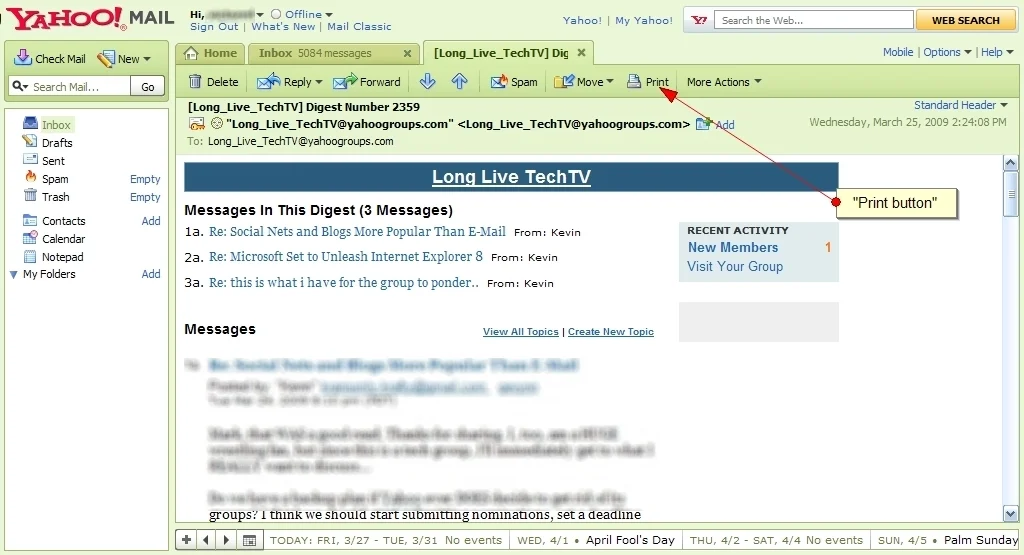Viewport: 1024px width, 555px height.
Task: Open the More Actions dropdown
Action: point(724,82)
